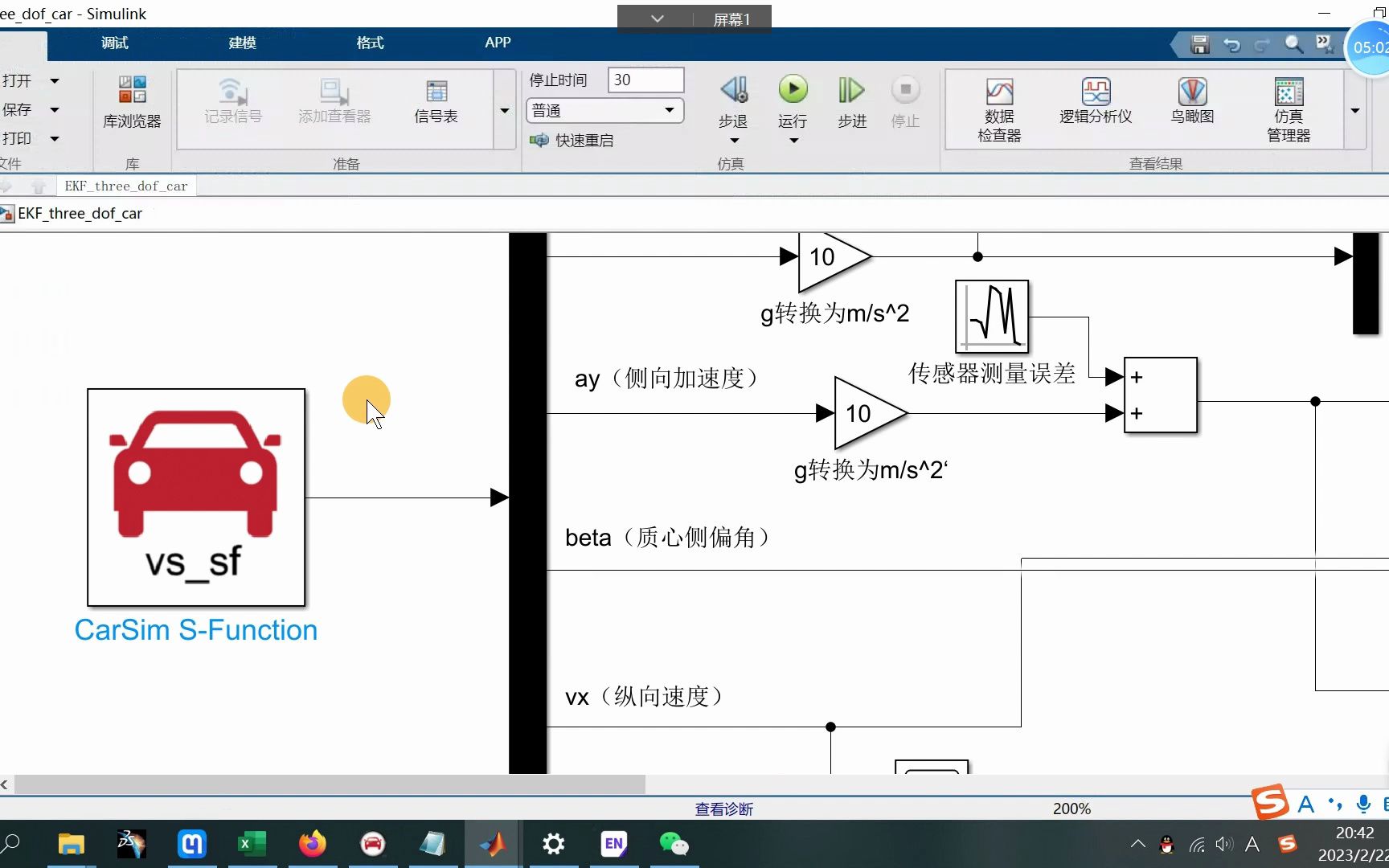Expand the Run (运行) options arrow
Image resolution: width=1389 pixels, height=868 pixels.
pyautogui.click(x=793, y=141)
